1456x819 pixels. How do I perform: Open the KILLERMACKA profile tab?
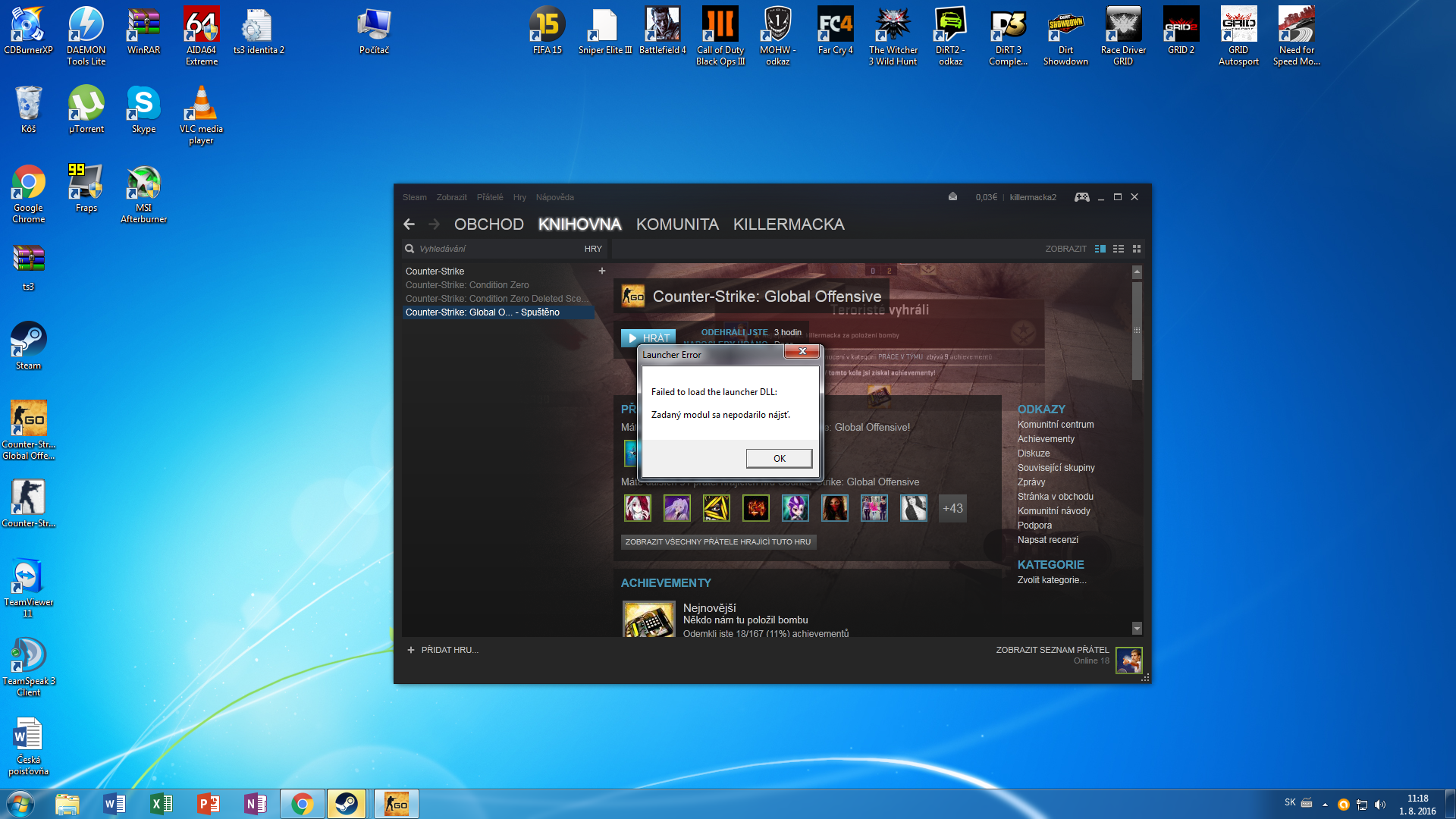point(789,224)
